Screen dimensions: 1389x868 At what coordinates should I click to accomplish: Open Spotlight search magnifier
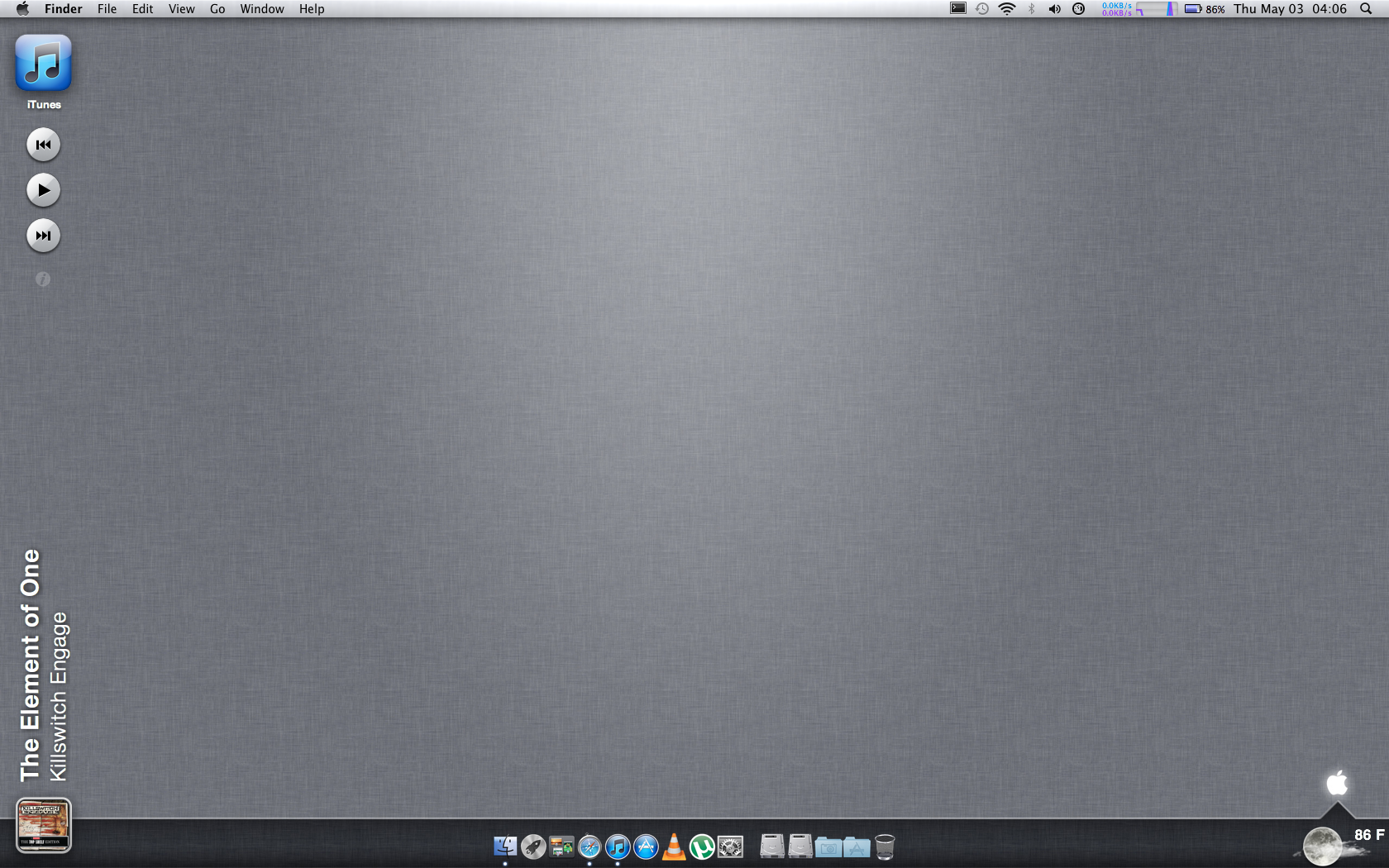click(x=1366, y=9)
